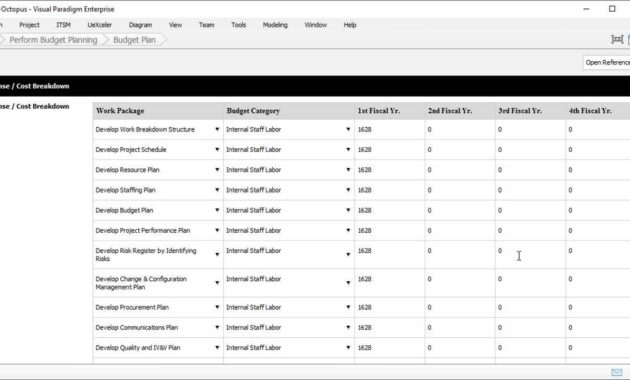The image size is (630, 380).
Task: Expand Work Package dropdown for Develop Work Breakdown Structure
Action: (217, 129)
